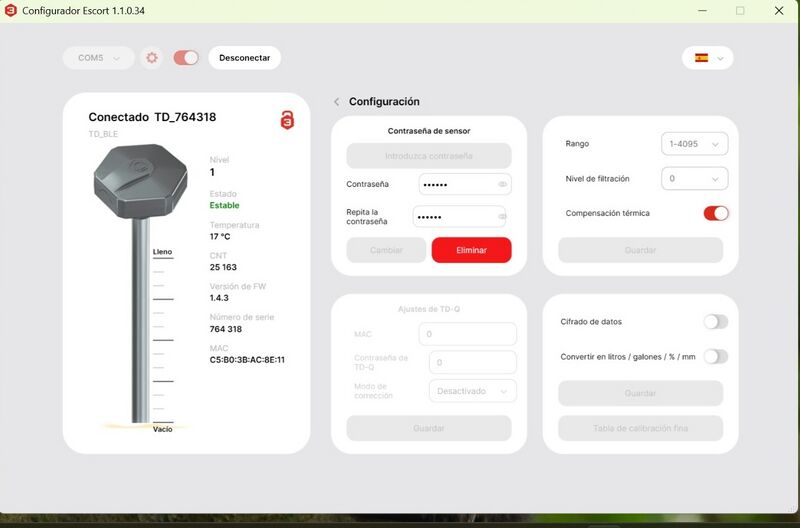
Task: Click the Contraseña de sensor heading
Action: [x=429, y=131]
